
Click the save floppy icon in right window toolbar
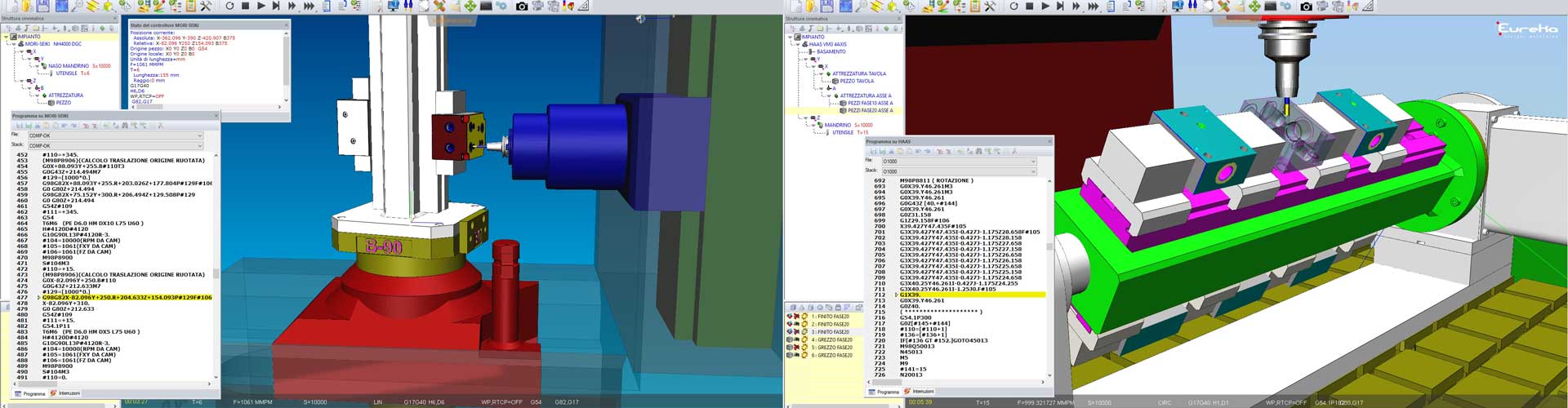[x=827, y=6]
